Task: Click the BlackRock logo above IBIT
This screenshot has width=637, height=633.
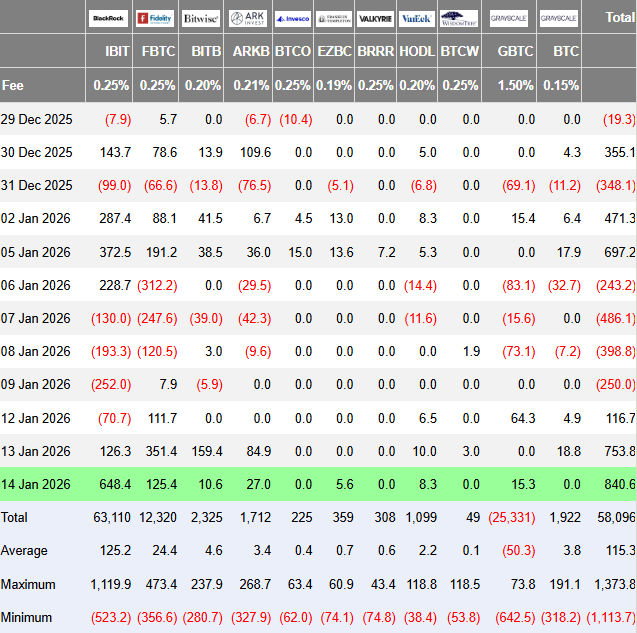Action: pyautogui.click(x=106, y=18)
